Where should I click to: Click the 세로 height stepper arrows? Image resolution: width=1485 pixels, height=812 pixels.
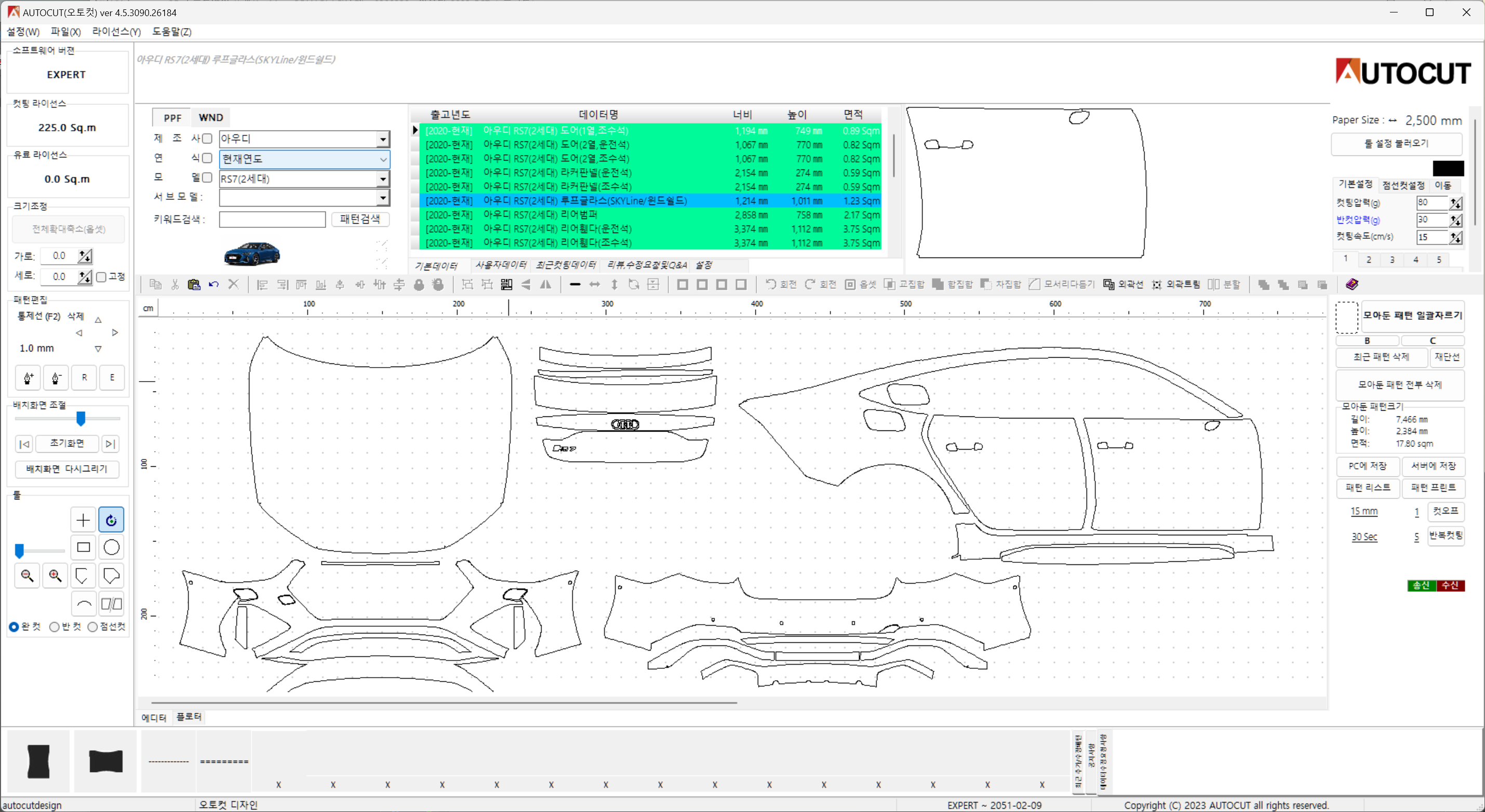pos(85,277)
